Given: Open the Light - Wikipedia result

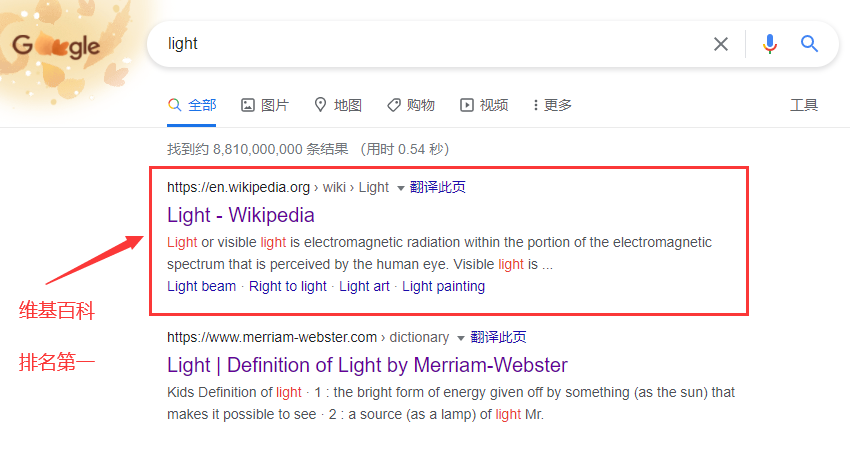Looking at the screenshot, I should pyautogui.click(x=241, y=215).
